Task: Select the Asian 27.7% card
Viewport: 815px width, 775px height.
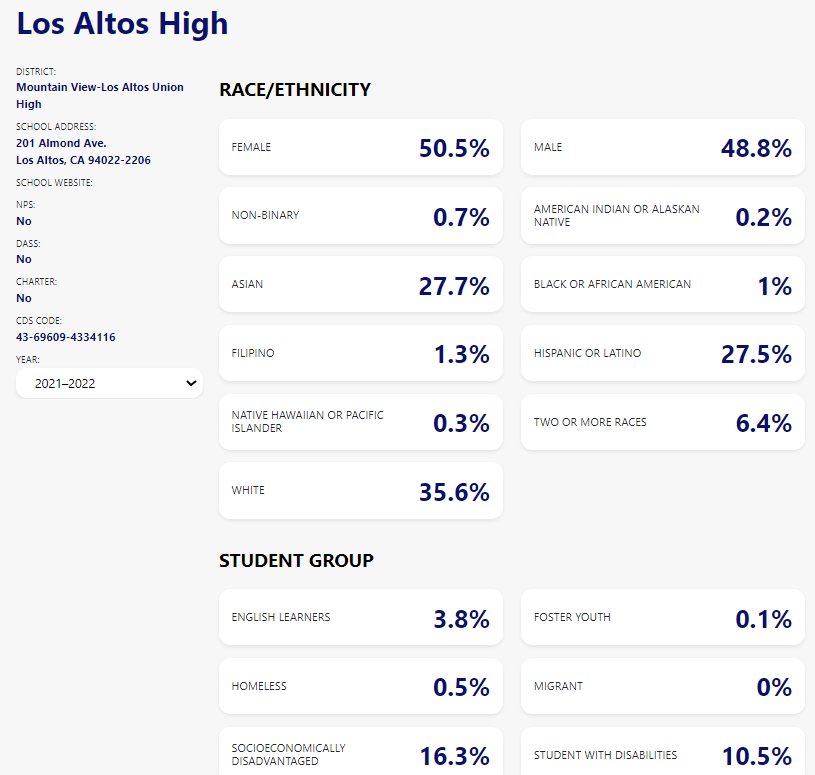Action: (x=360, y=285)
